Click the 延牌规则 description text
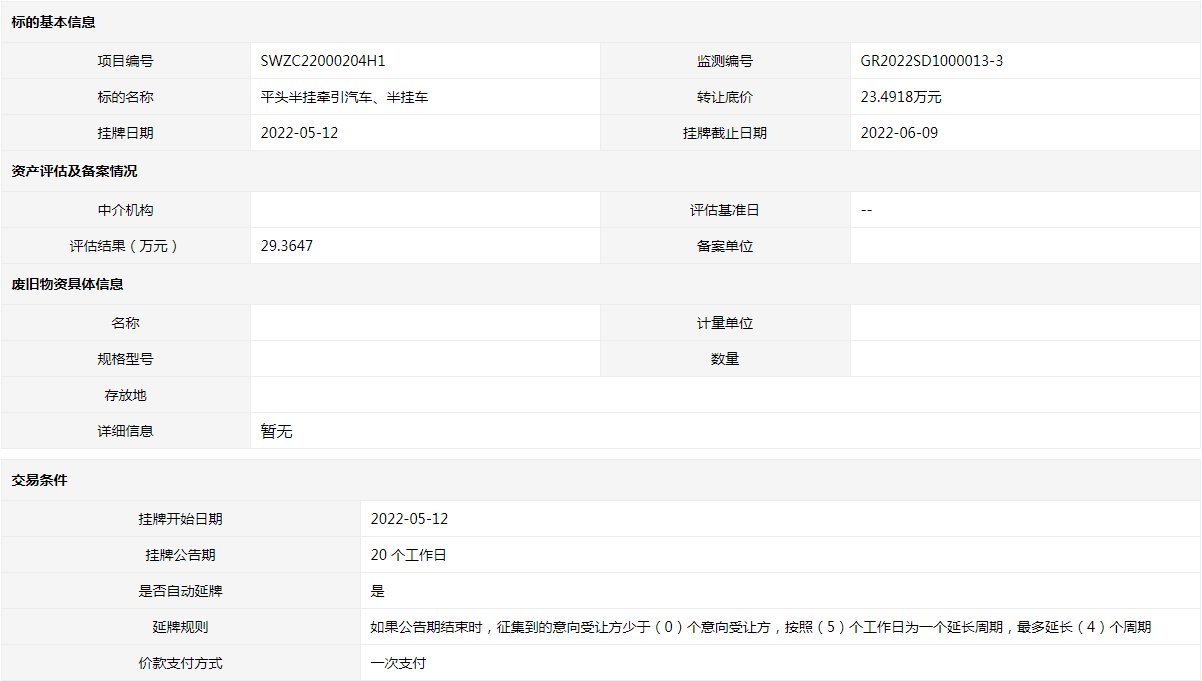1202x681 pixels. (x=760, y=627)
